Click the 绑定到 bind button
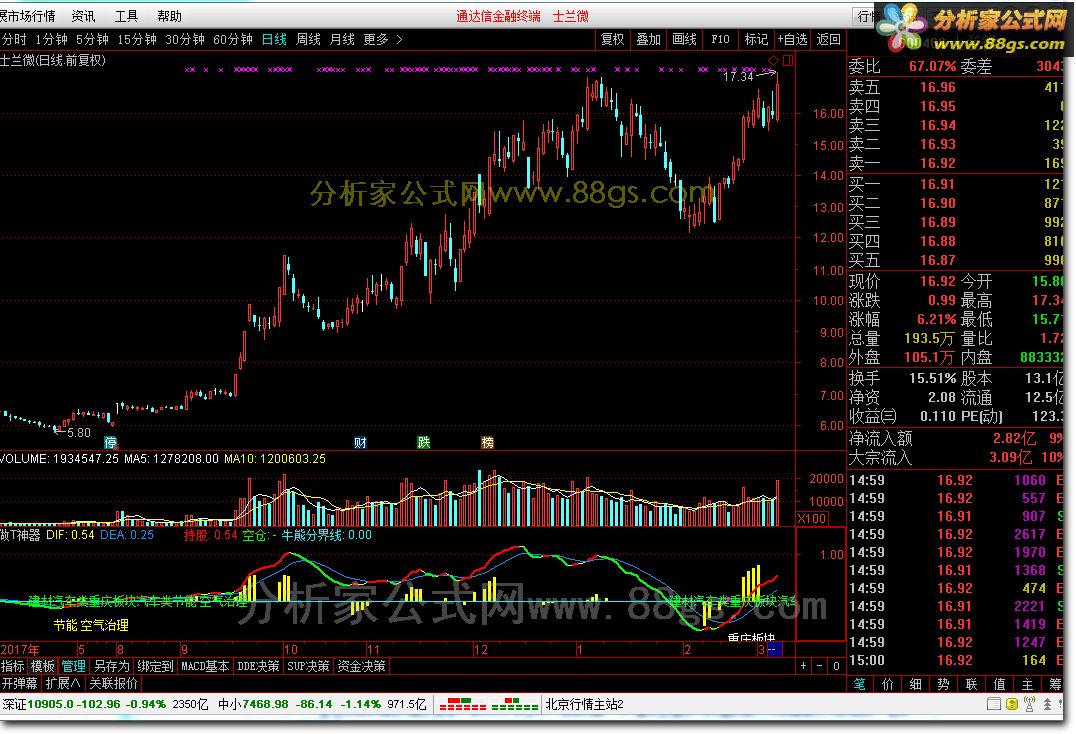Viewport: 1076px width, 734px height. pyautogui.click(x=156, y=666)
